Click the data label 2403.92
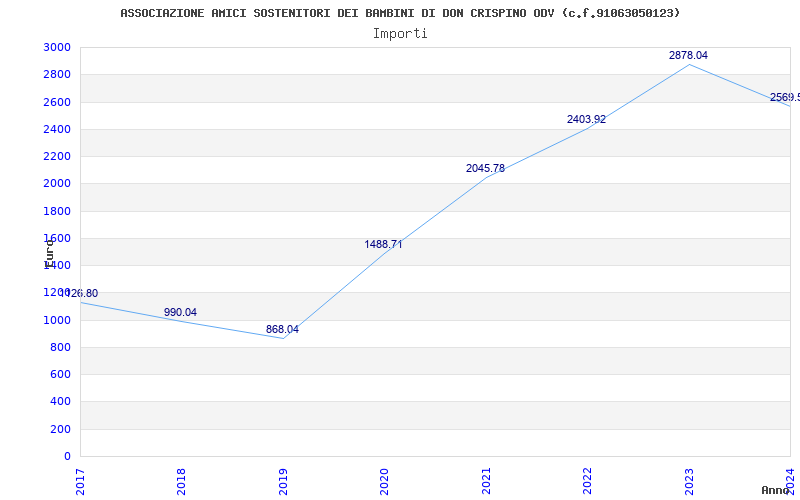 point(586,119)
